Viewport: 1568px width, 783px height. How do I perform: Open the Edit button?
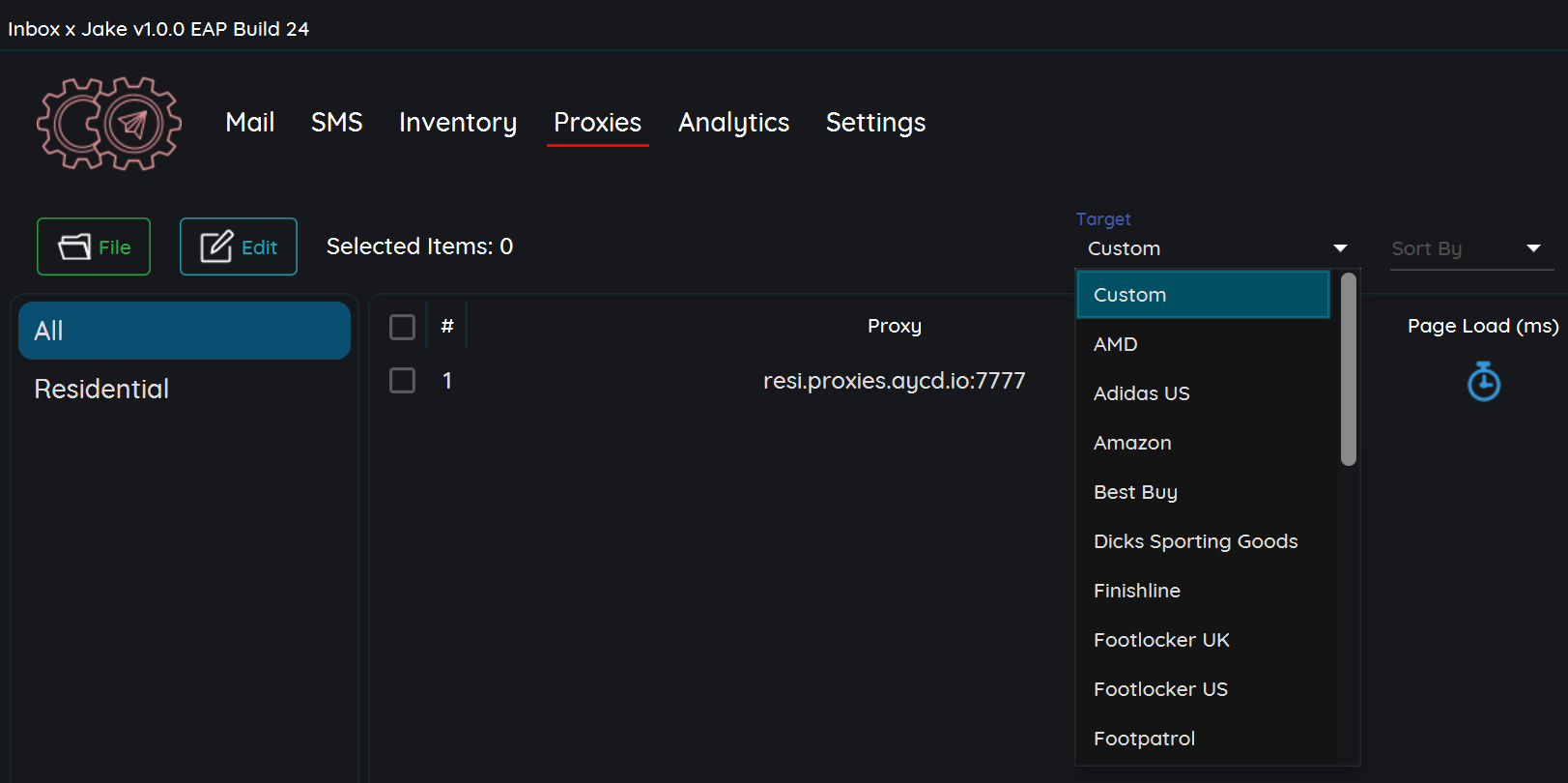pos(239,246)
